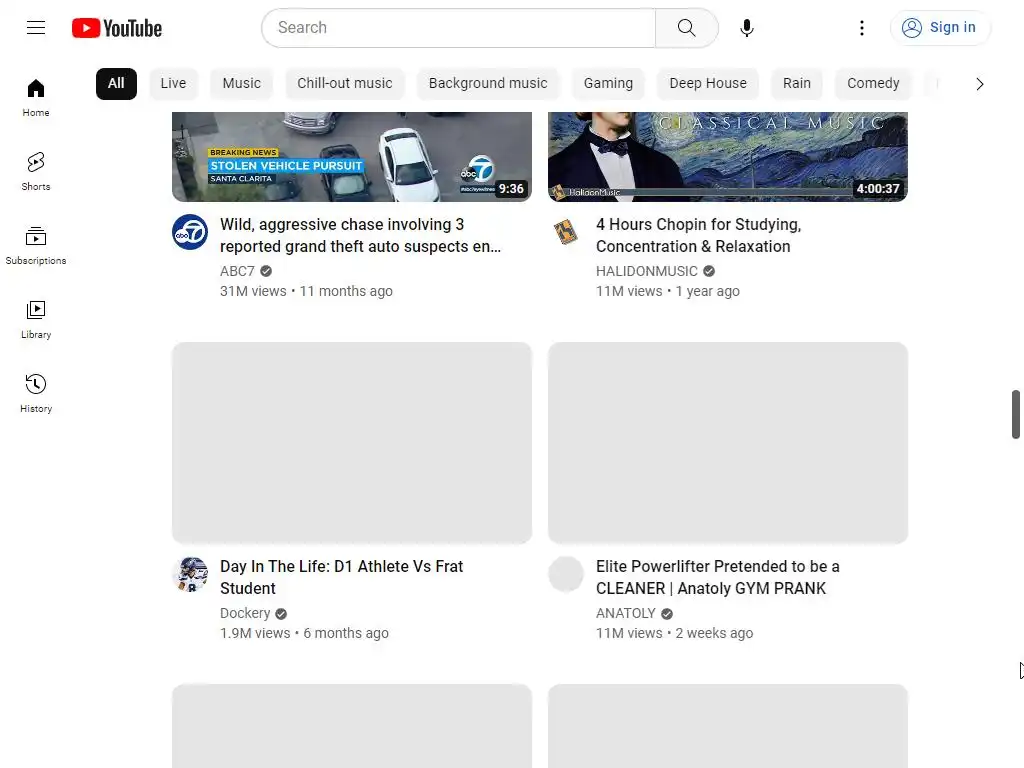Focus the Search input field
Viewport: 1024px width, 768px height.
coord(459,27)
